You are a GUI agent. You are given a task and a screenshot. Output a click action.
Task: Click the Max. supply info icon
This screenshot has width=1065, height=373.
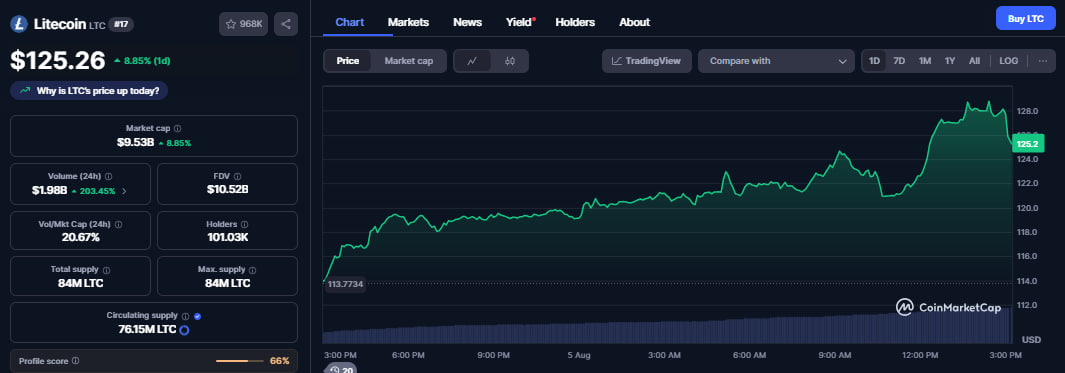pos(253,270)
